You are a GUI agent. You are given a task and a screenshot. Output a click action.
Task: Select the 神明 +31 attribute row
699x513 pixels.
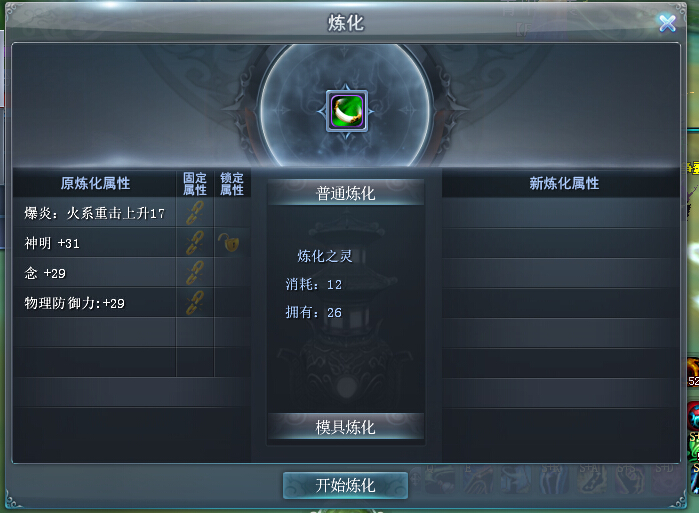coord(95,242)
